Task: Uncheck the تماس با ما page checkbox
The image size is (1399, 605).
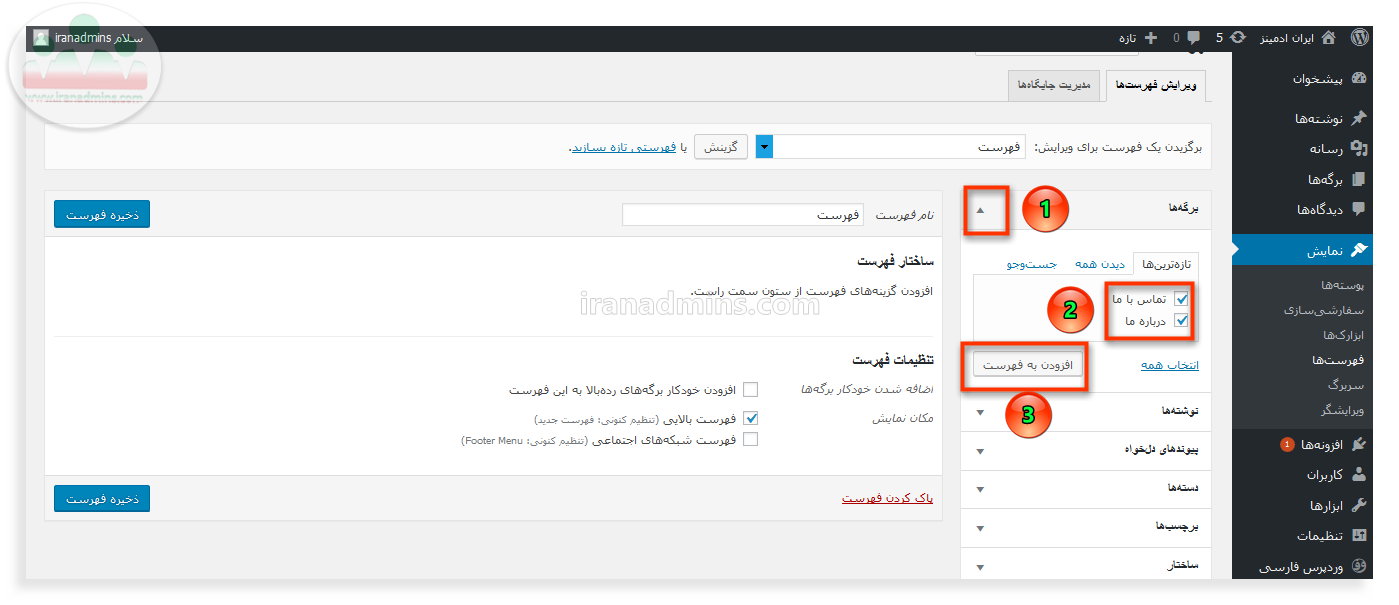Action: click(x=1181, y=299)
